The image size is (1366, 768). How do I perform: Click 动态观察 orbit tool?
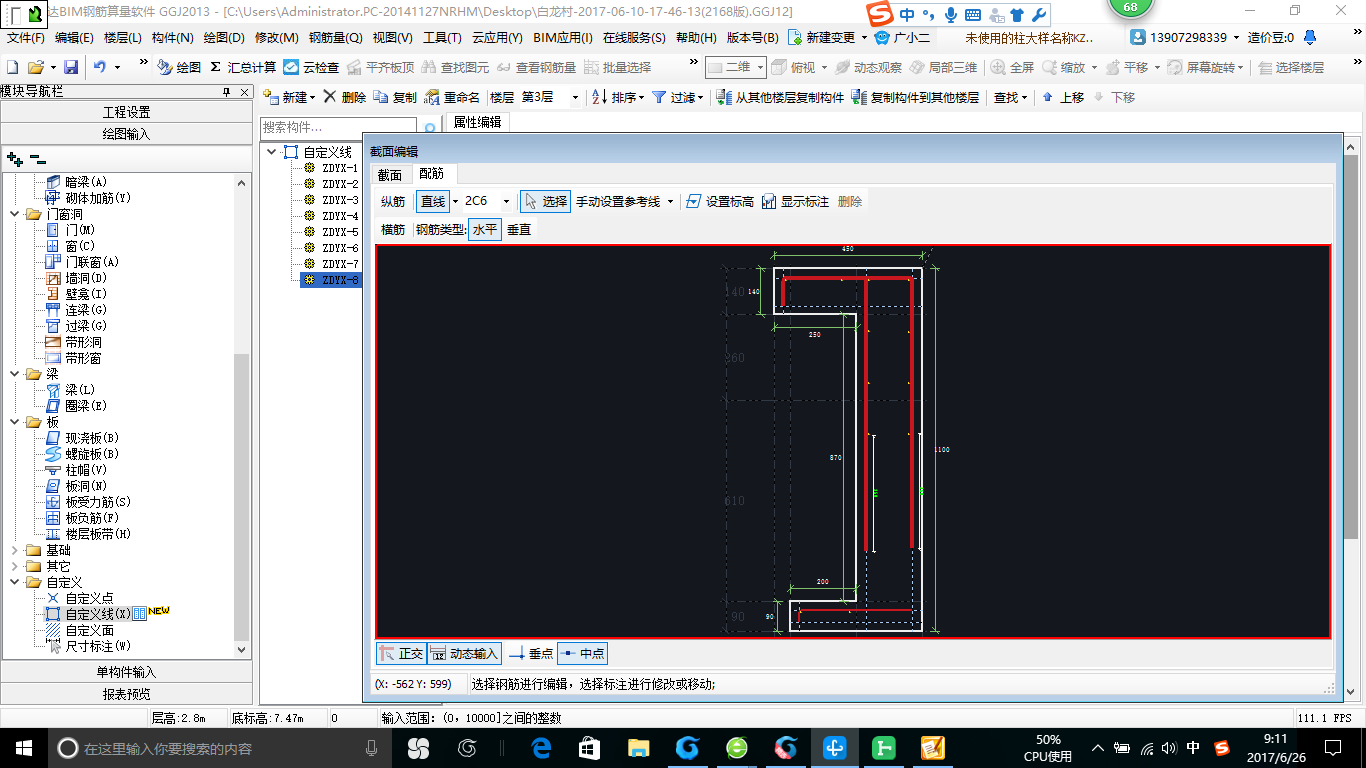coord(867,67)
